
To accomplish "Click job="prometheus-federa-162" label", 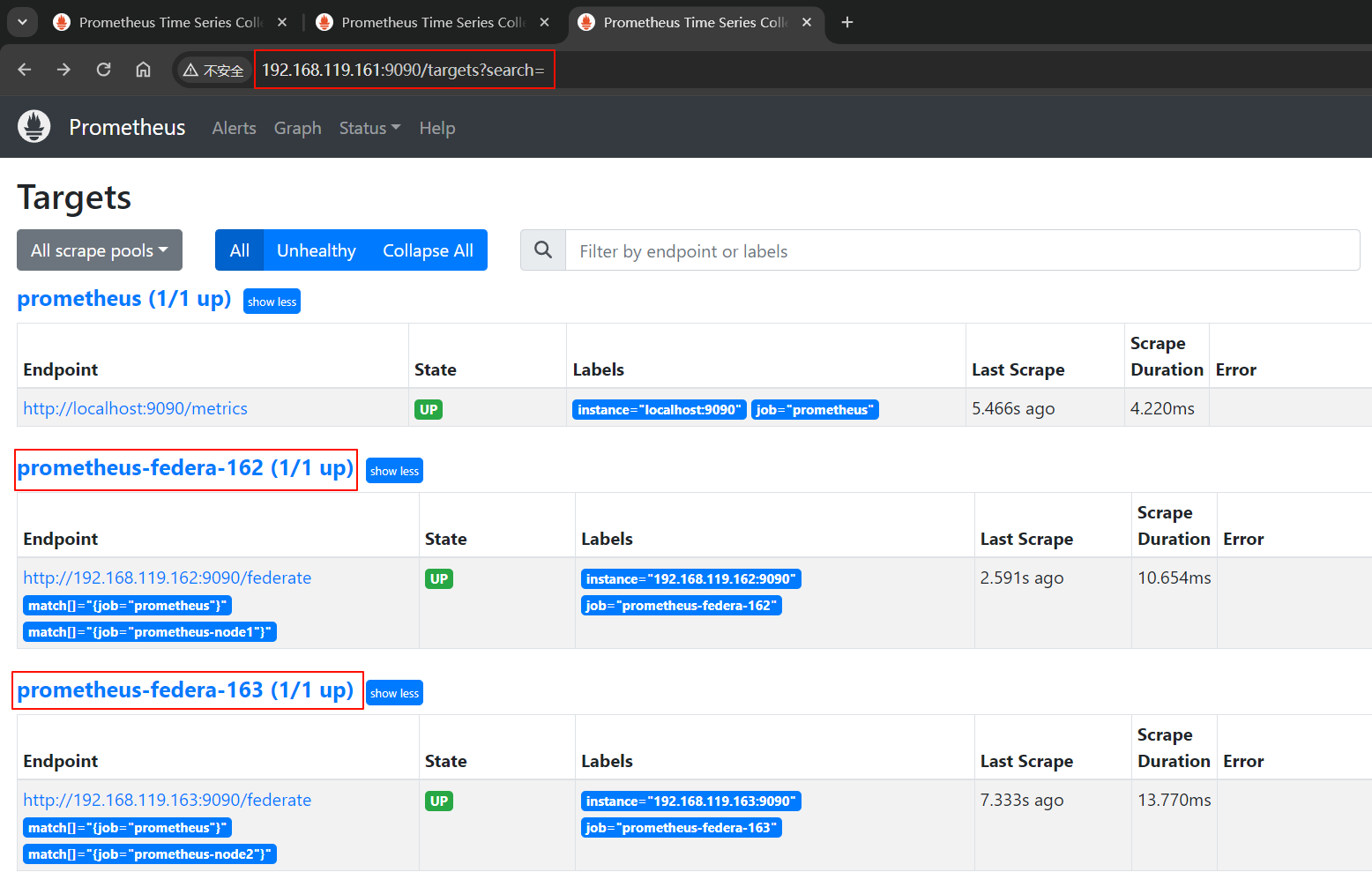I will tap(682, 605).
